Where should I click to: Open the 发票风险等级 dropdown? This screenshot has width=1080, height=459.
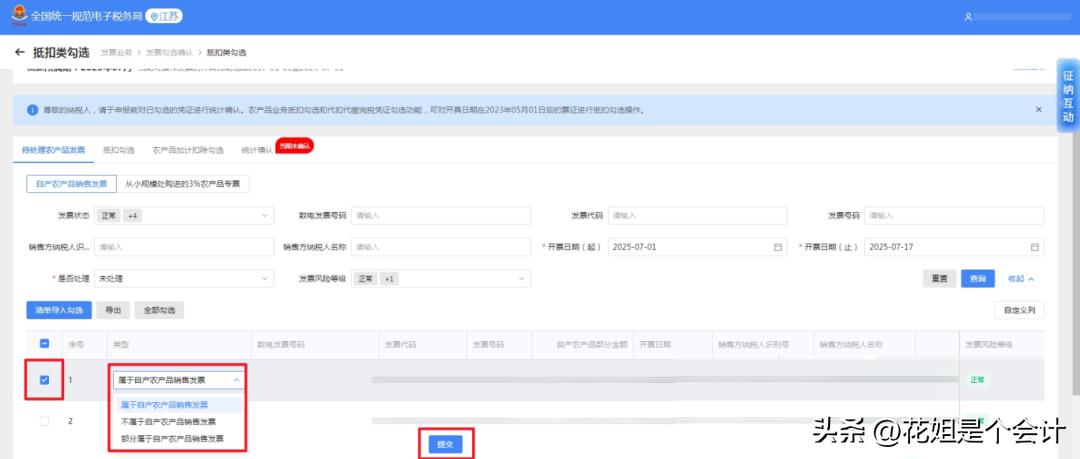[442, 278]
